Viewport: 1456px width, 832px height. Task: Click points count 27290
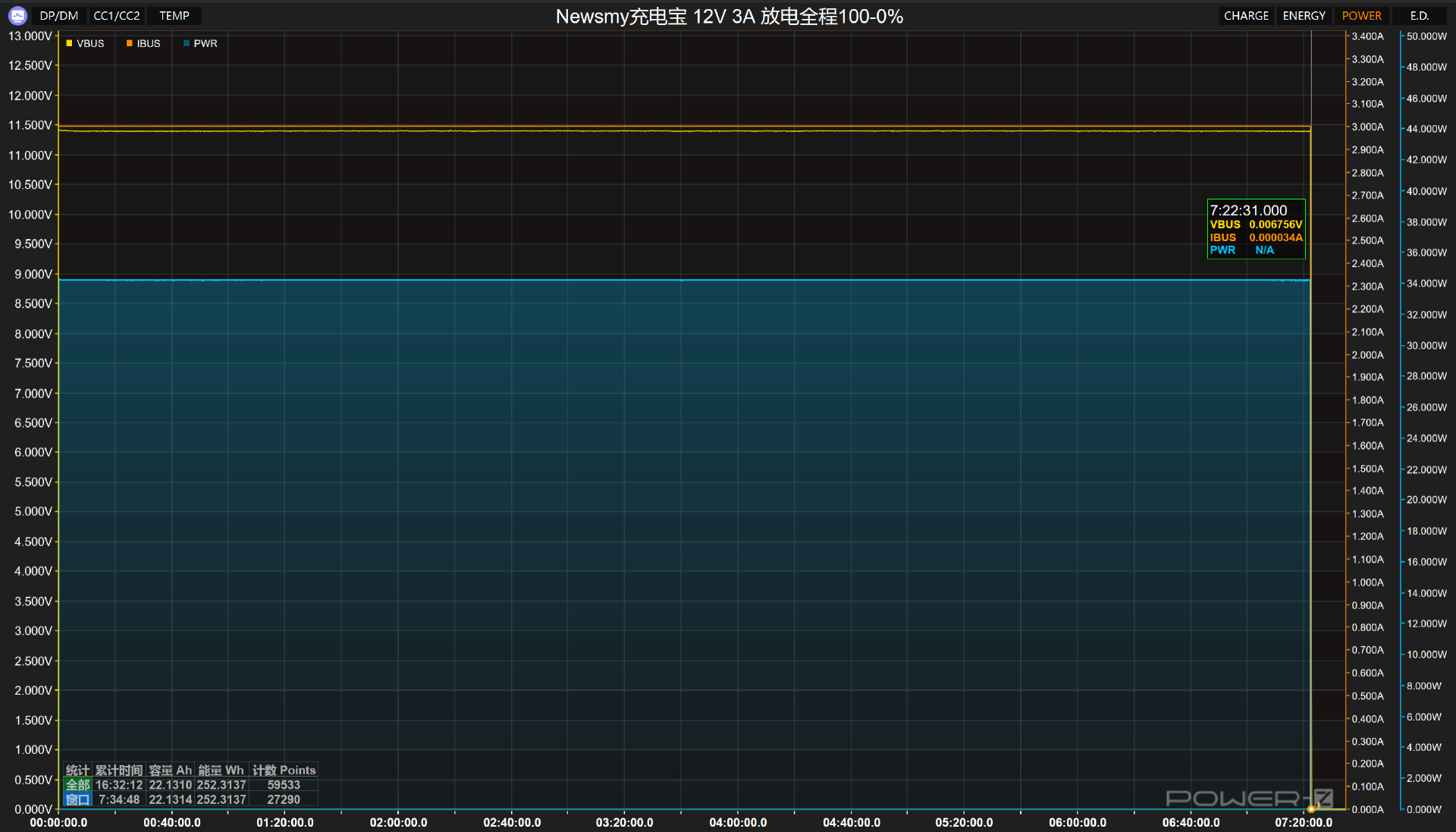284,799
